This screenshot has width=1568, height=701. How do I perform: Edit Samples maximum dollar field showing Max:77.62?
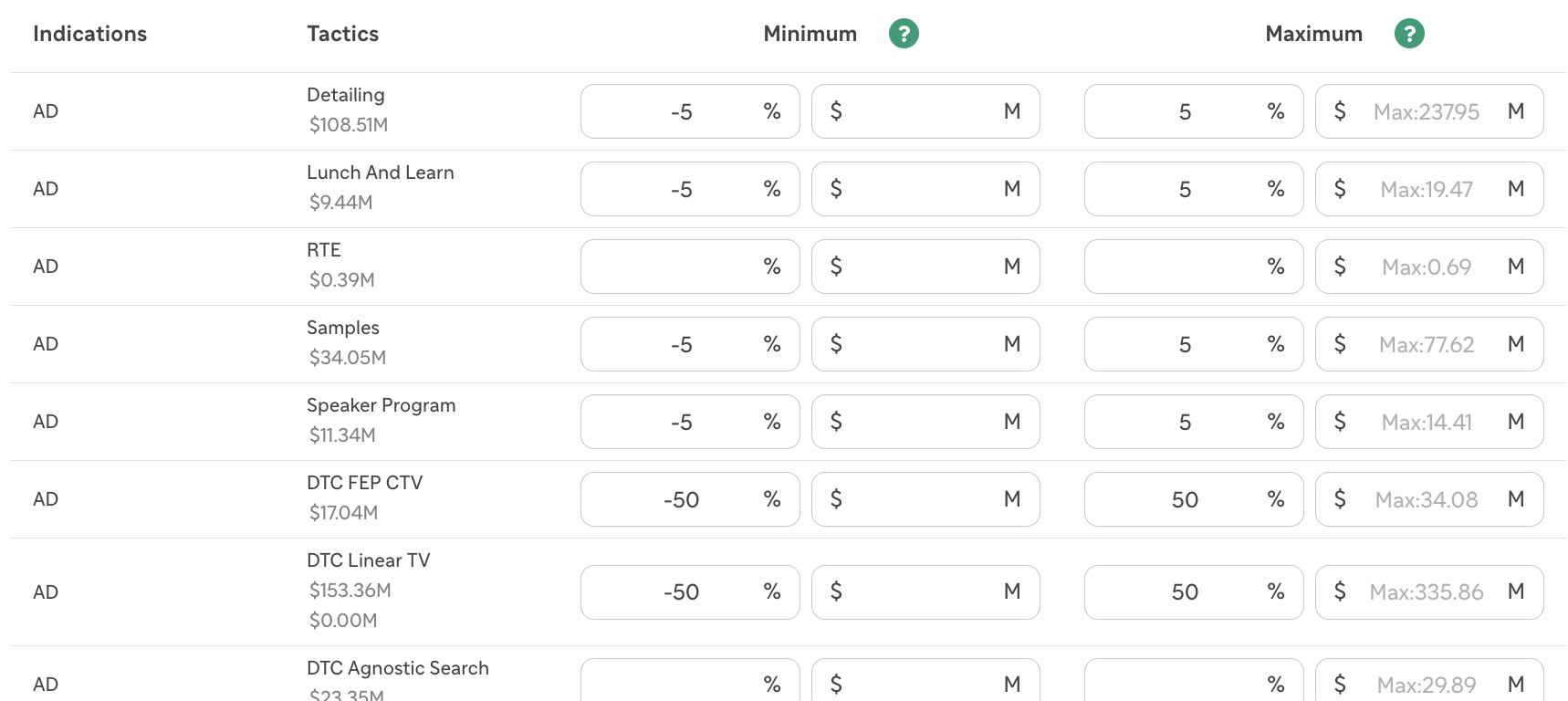coord(1429,344)
